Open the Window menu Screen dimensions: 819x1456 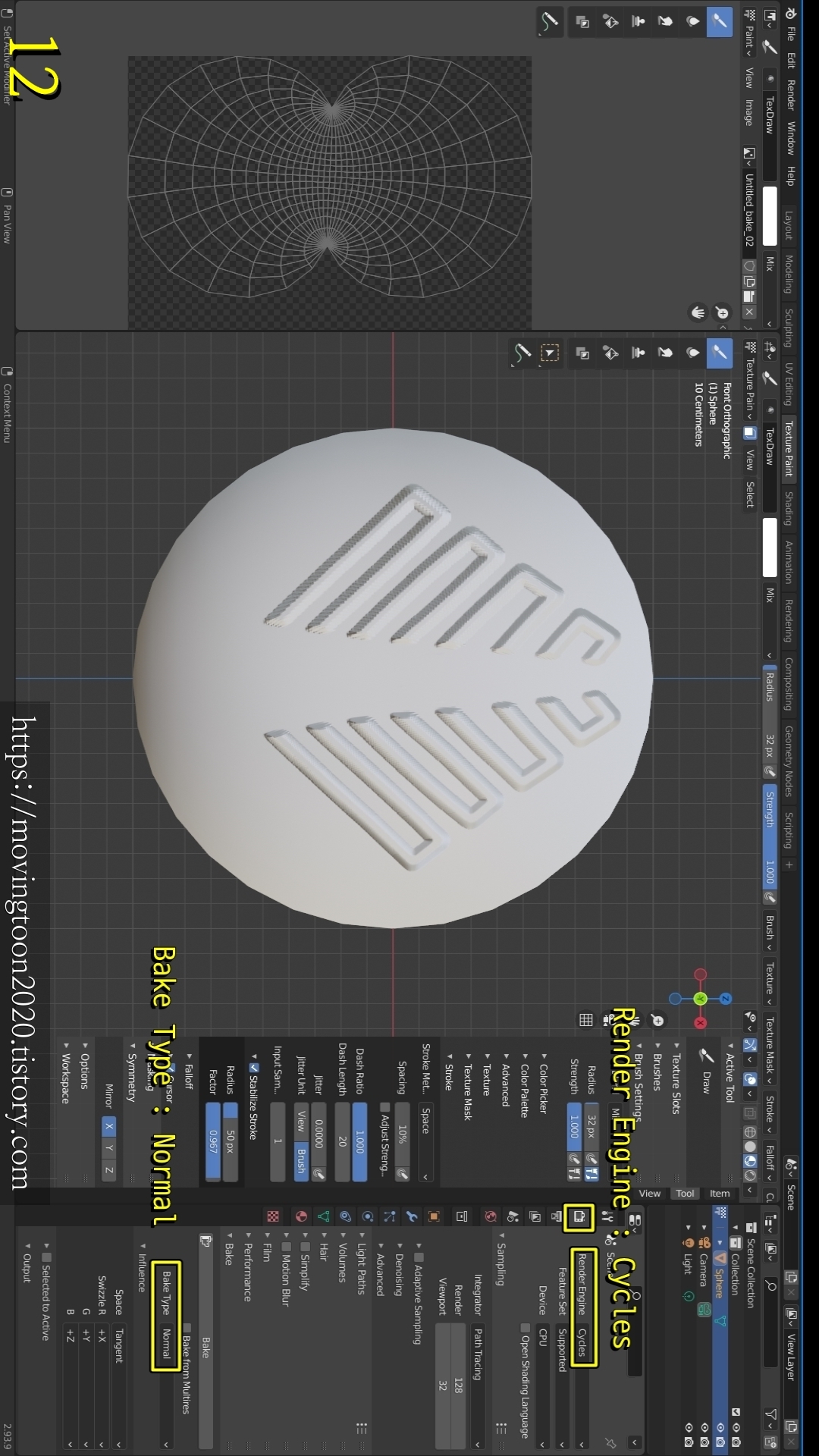coord(790,137)
